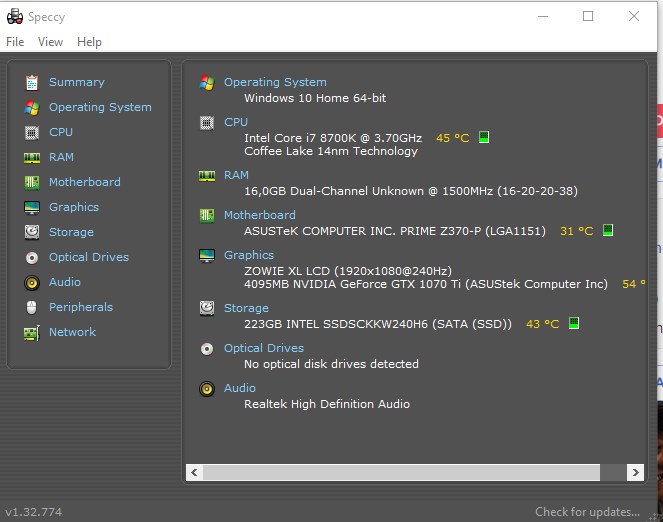663x522 pixels.
Task: Click the Storage drive icon in sidebar
Action: 32,232
